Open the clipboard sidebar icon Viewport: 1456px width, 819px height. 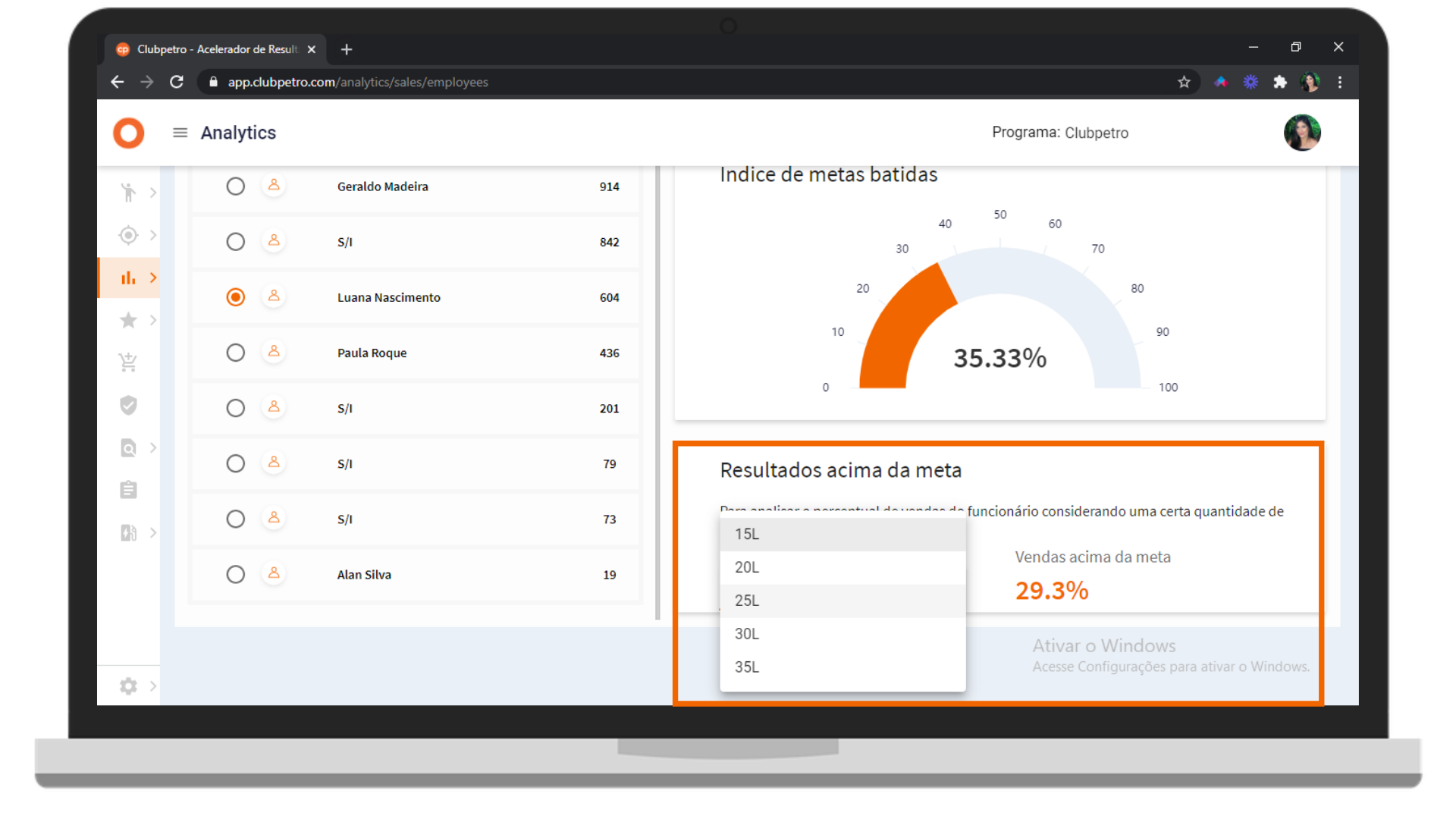(128, 490)
